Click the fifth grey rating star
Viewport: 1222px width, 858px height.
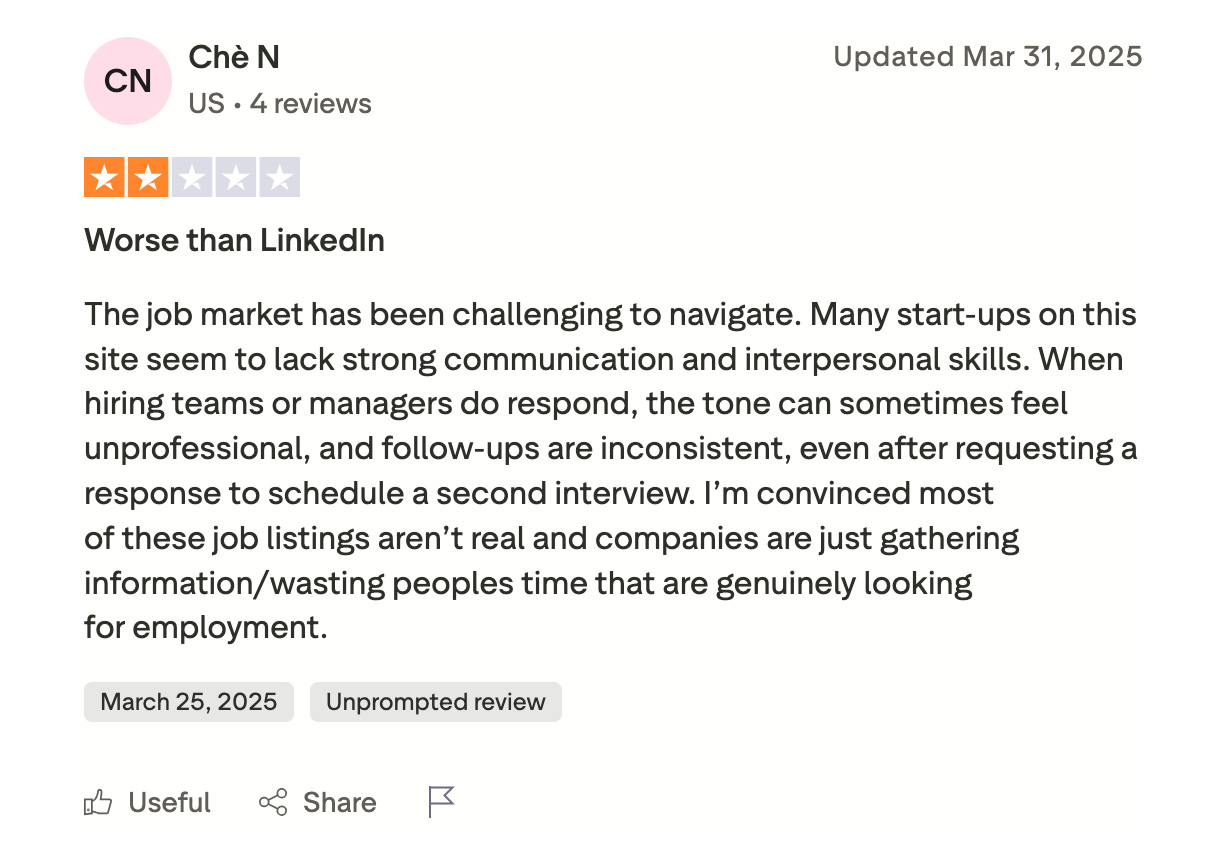pos(279,178)
